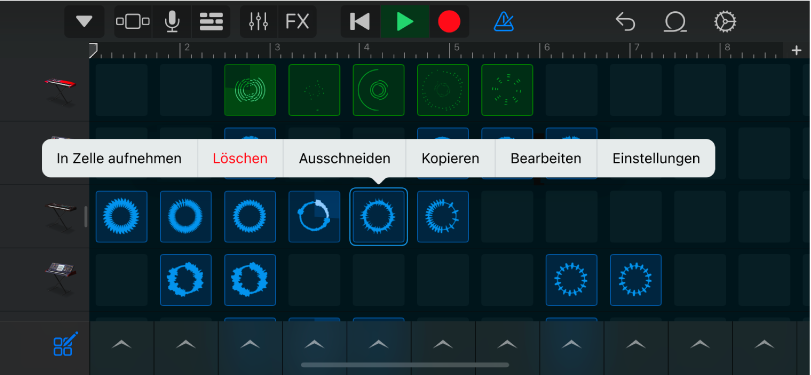Trigger third blue cell in synth row
This screenshot has width=811, height=375.
click(x=250, y=217)
